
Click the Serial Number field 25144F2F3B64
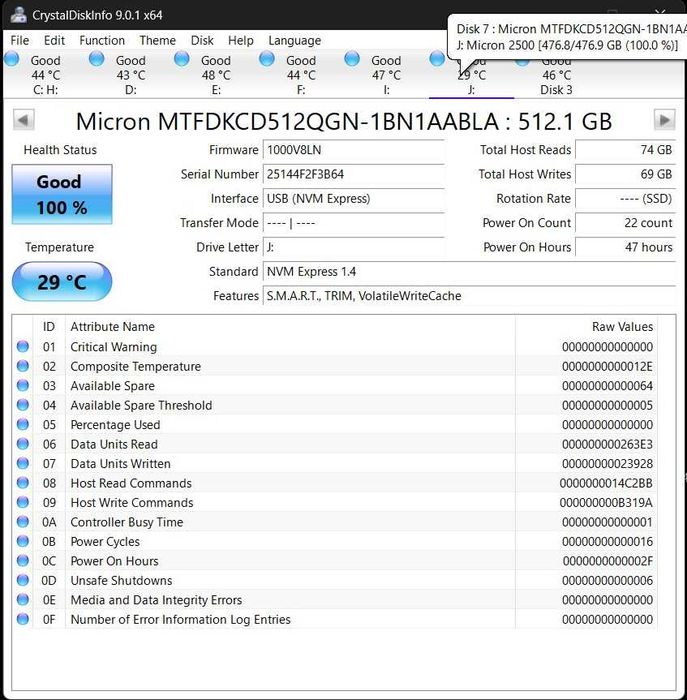pyautogui.click(x=354, y=174)
